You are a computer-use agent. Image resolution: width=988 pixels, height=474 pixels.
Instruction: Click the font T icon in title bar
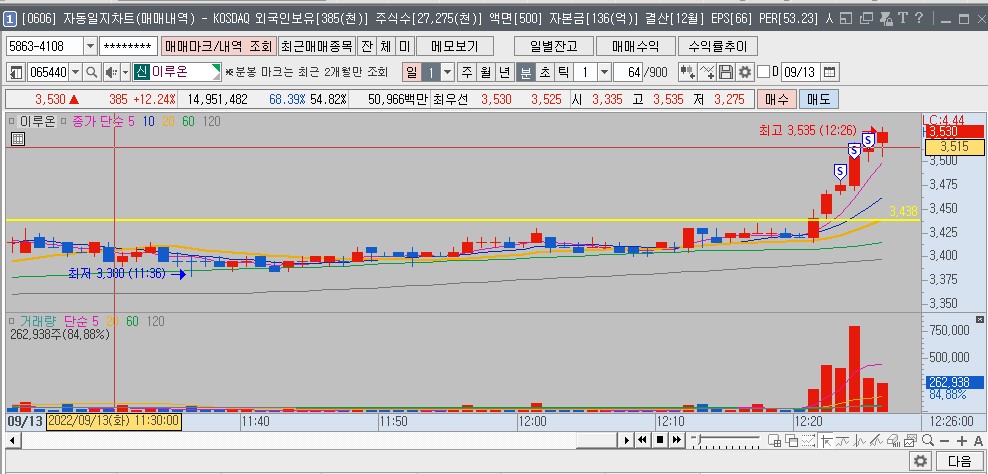pos(903,18)
